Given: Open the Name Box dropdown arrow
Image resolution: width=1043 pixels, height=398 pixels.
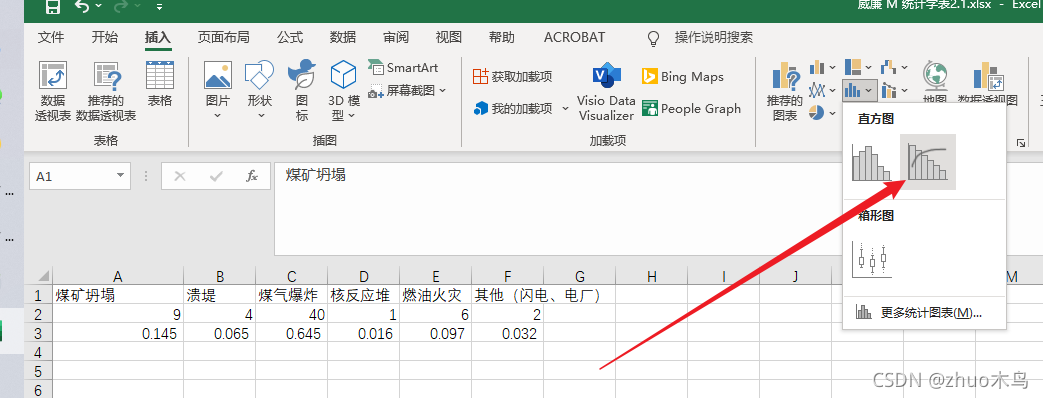Looking at the screenshot, I should [120, 176].
